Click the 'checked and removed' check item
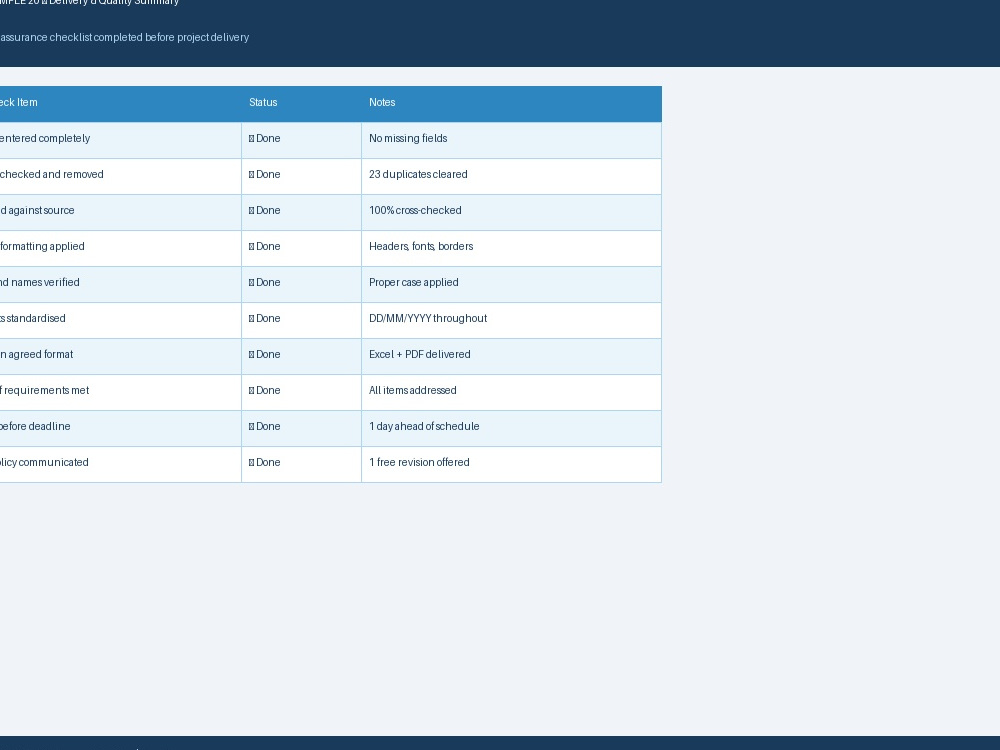The image size is (1000, 750). click(121, 175)
